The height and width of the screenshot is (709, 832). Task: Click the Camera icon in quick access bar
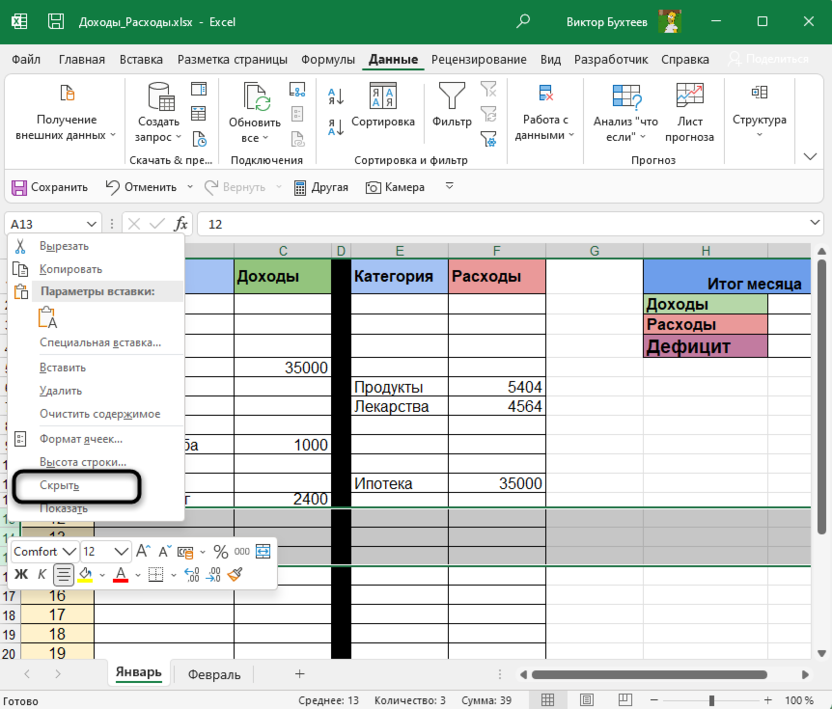[x=395, y=187]
